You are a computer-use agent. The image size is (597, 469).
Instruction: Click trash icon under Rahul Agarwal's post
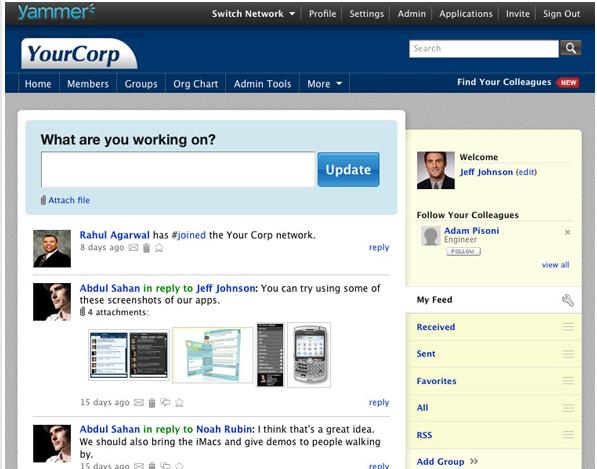tap(146, 248)
